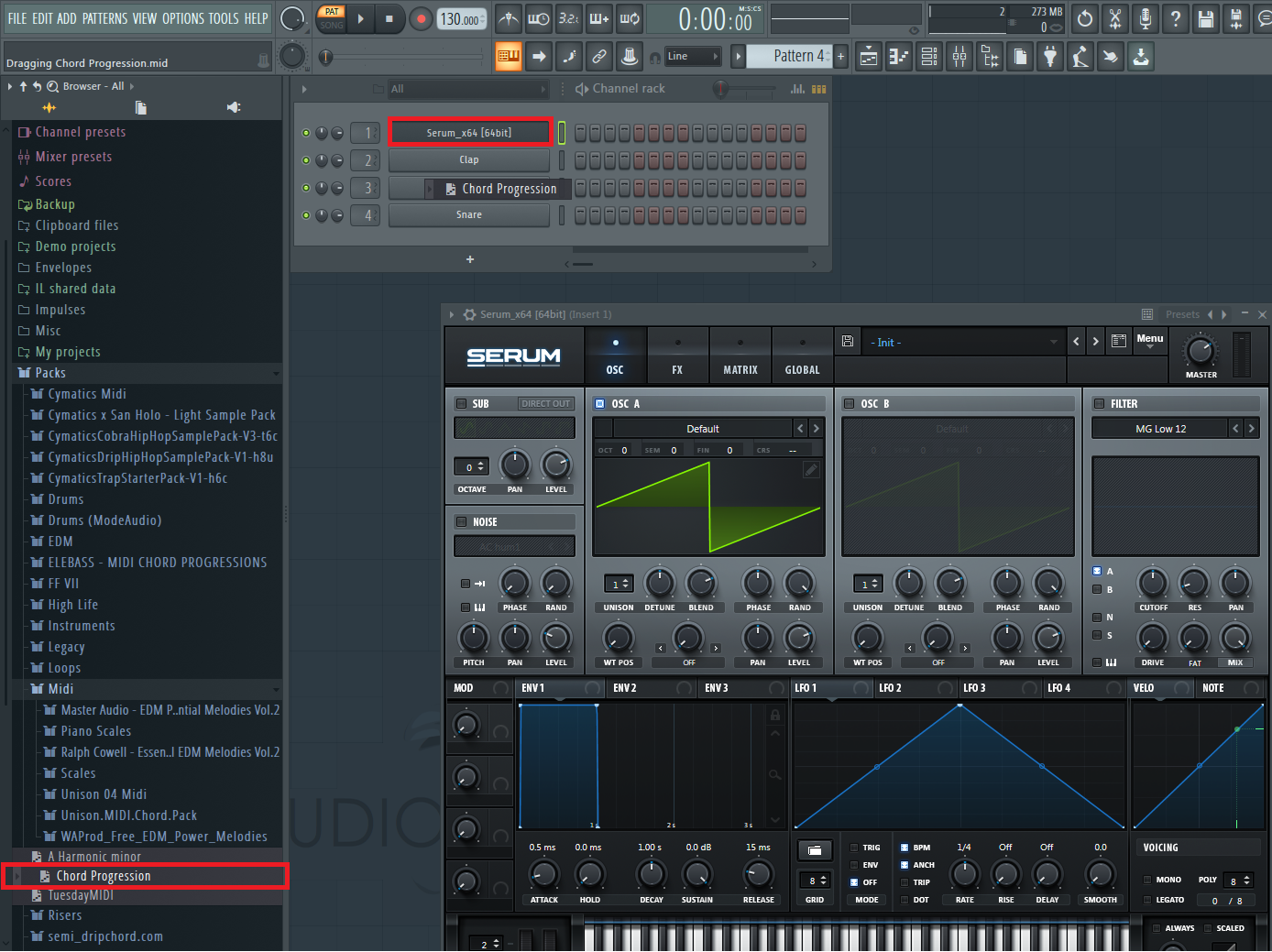Open the channel rack graph editor icon

click(x=797, y=89)
